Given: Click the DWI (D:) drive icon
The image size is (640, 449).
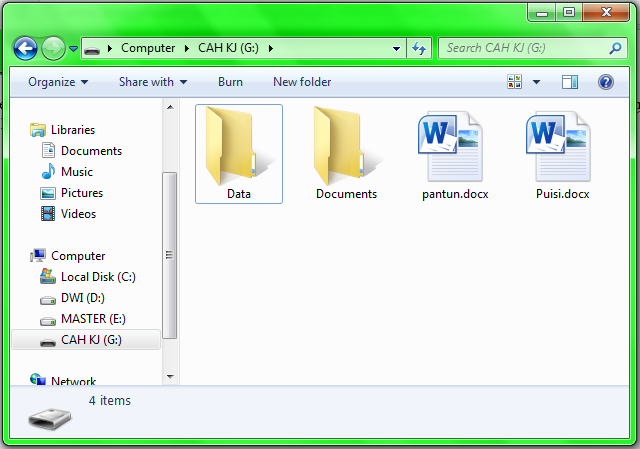Looking at the screenshot, I should 48,300.
